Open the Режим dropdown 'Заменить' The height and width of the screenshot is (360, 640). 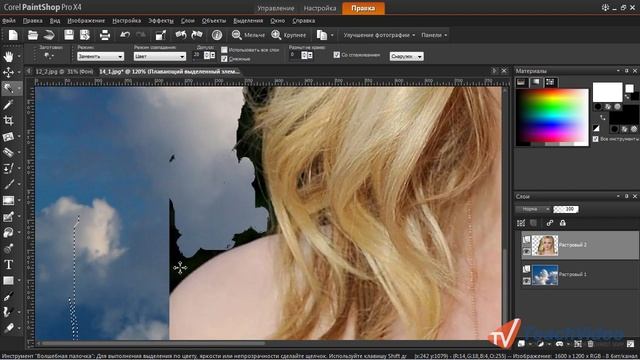(100, 56)
